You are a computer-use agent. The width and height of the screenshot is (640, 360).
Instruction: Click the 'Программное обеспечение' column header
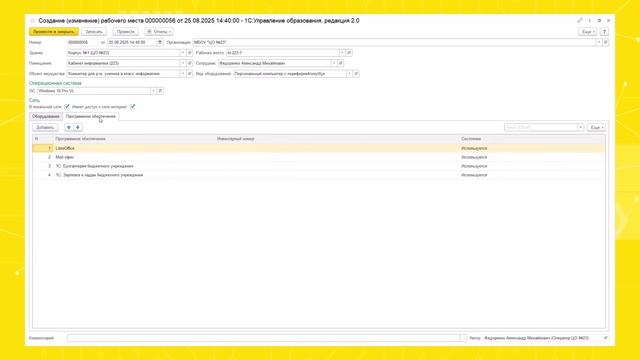coord(80,139)
